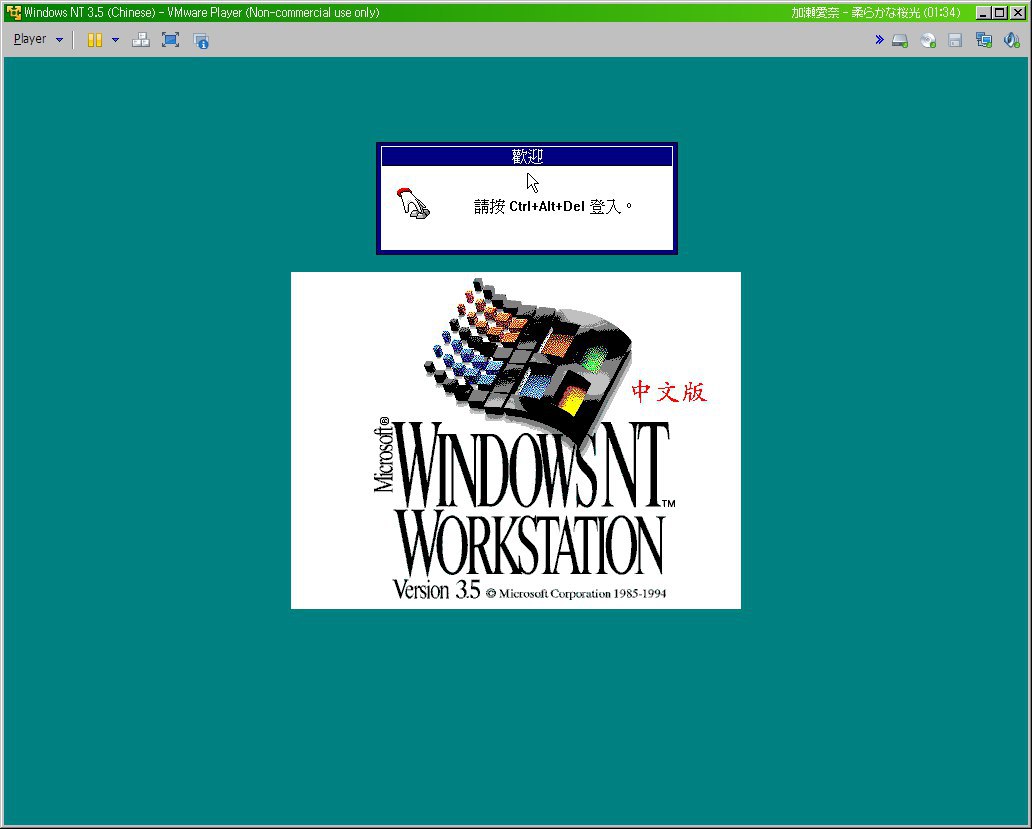Enter full screen mode
The width and height of the screenshot is (1032, 829).
point(170,40)
